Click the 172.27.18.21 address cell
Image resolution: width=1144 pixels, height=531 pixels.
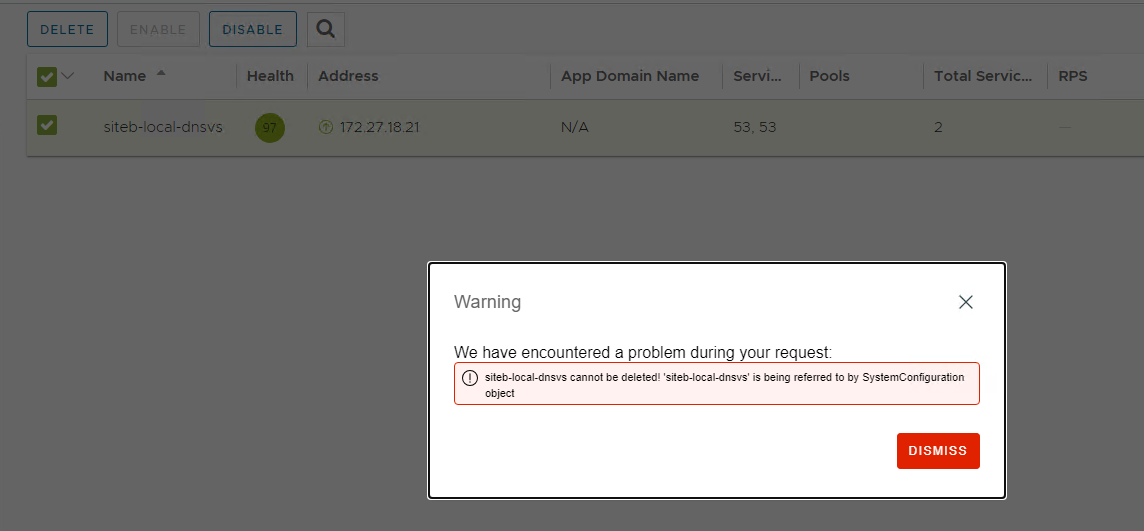(x=379, y=127)
